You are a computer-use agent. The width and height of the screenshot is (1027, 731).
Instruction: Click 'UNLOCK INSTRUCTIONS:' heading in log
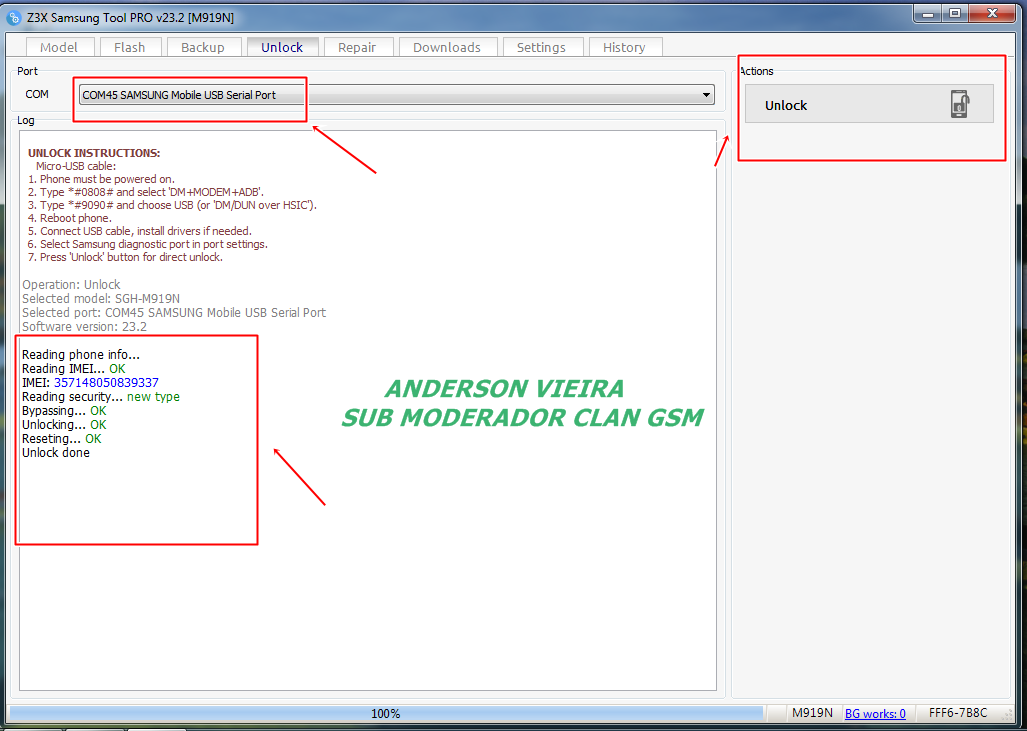coord(94,153)
